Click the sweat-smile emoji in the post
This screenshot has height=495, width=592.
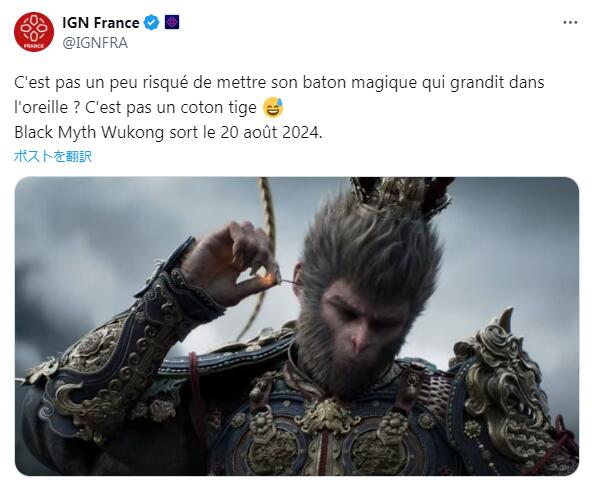coord(273,108)
